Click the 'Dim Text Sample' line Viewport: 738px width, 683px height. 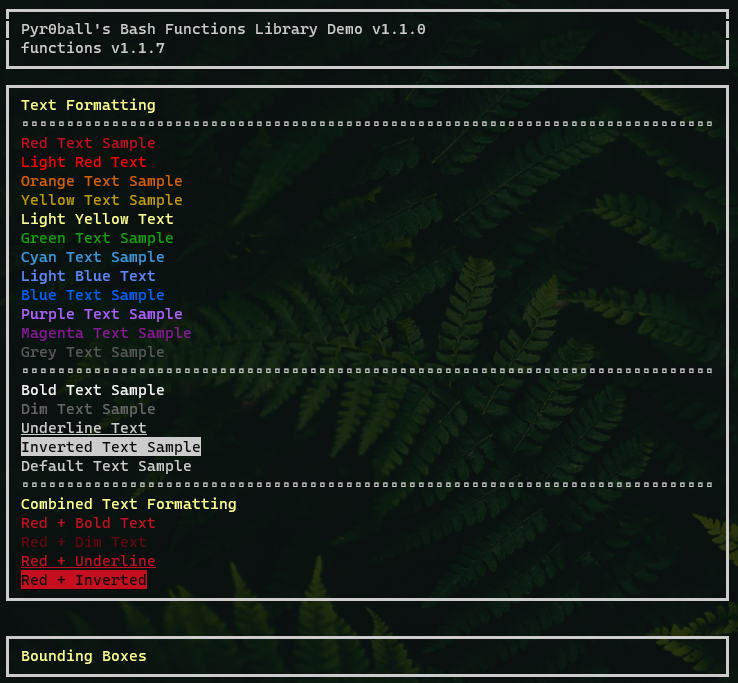pos(88,409)
